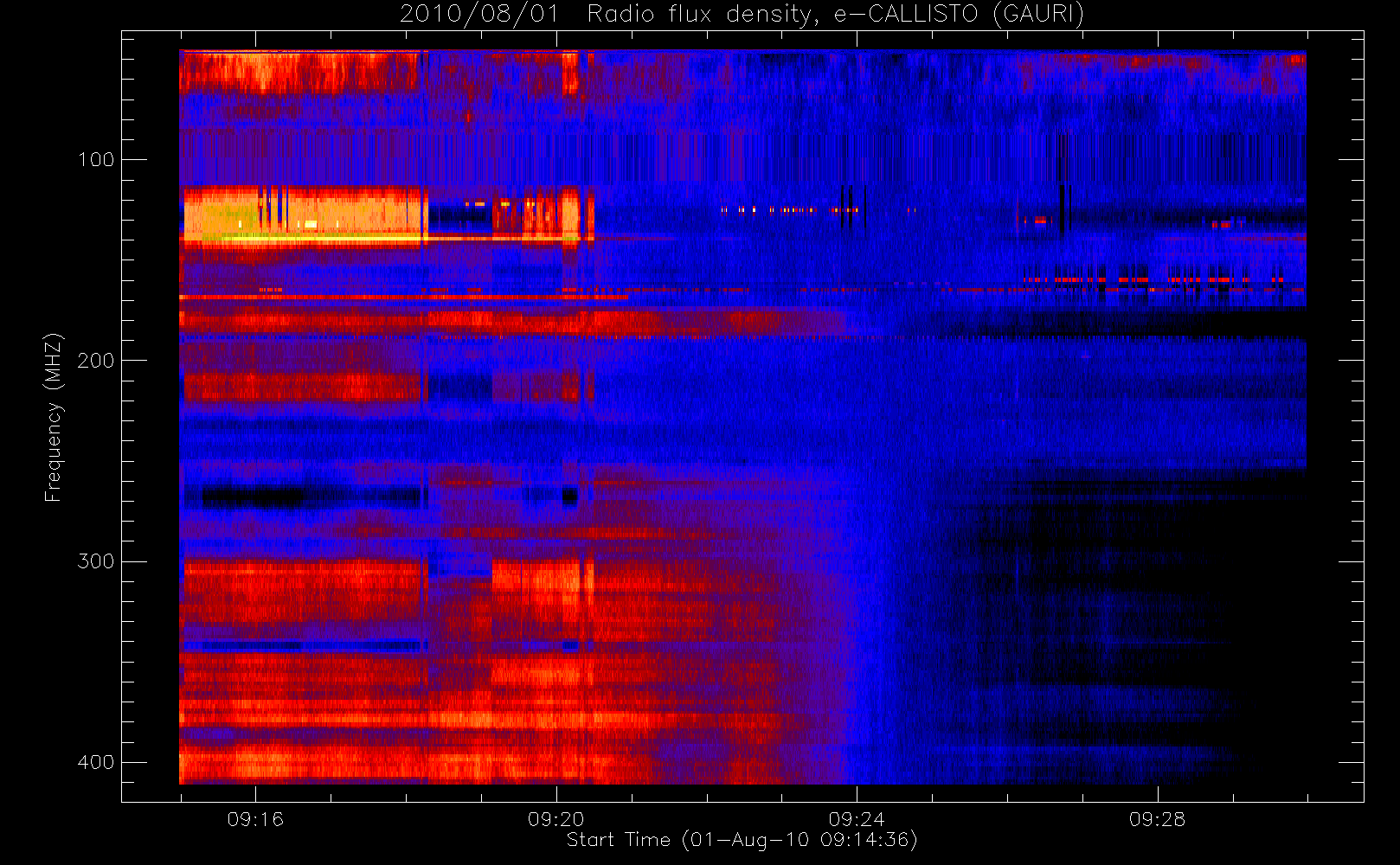The height and width of the screenshot is (865, 1400).
Task: Click the plot title 'Radio flux density, e-CALLISTO (GAURI)'
Action: coord(836,14)
